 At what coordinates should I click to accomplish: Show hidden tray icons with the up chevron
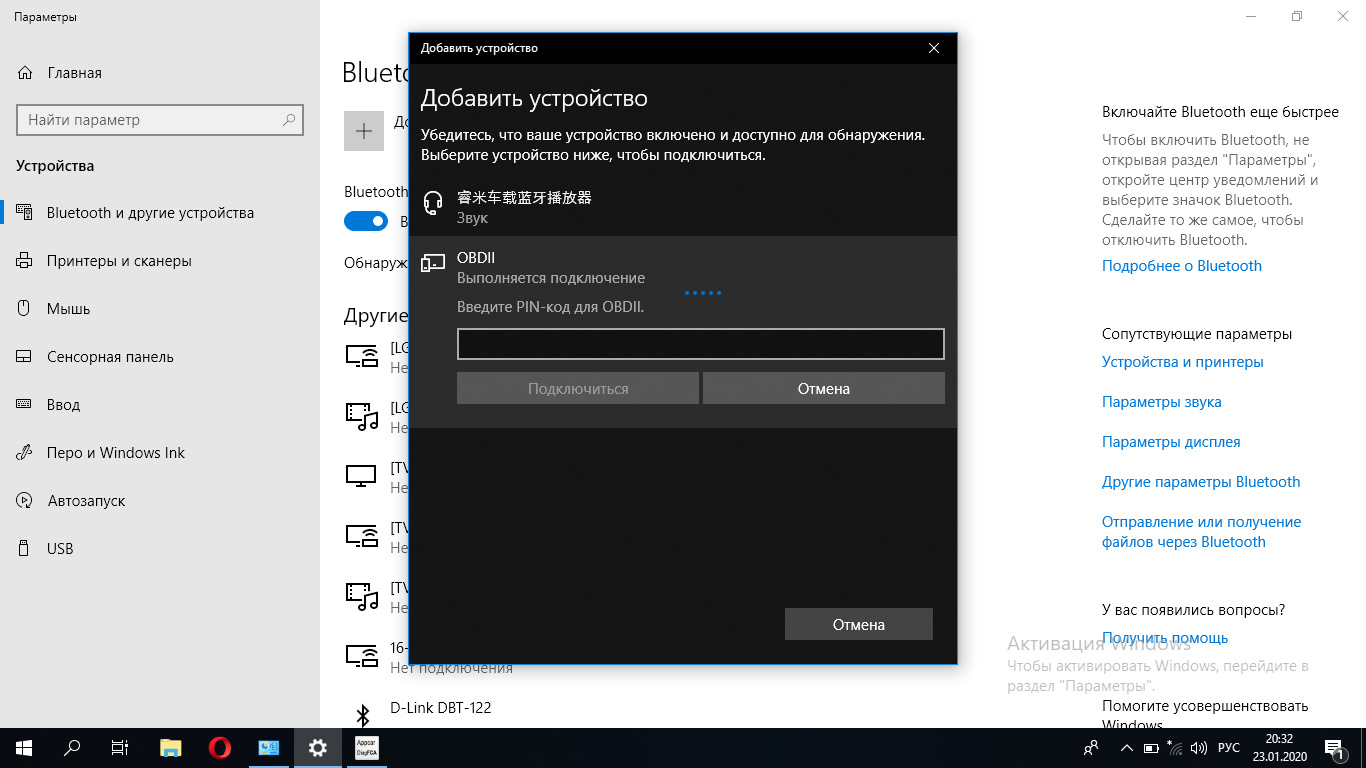[1127, 747]
